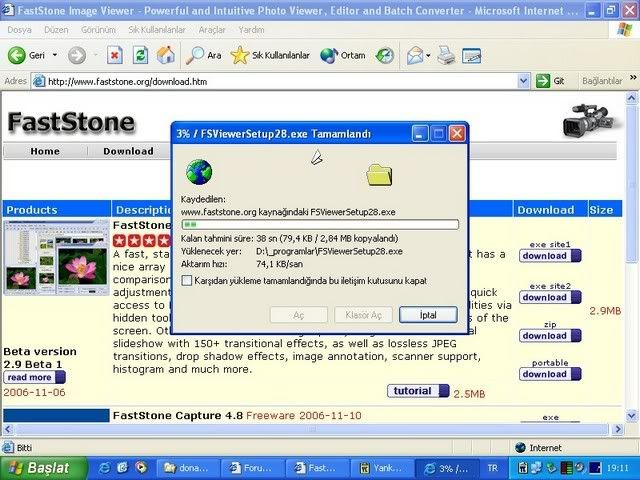The height and width of the screenshot is (480, 640).
Task: Click the FastStone logo text
Action: tap(71, 122)
